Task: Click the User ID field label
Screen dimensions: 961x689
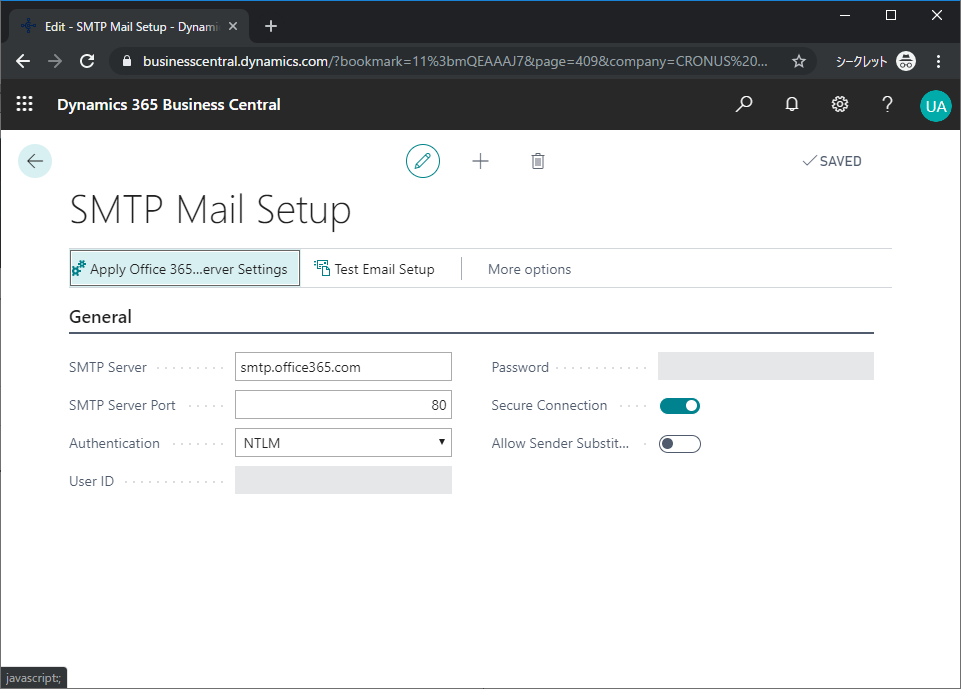Action: (x=91, y=481)
